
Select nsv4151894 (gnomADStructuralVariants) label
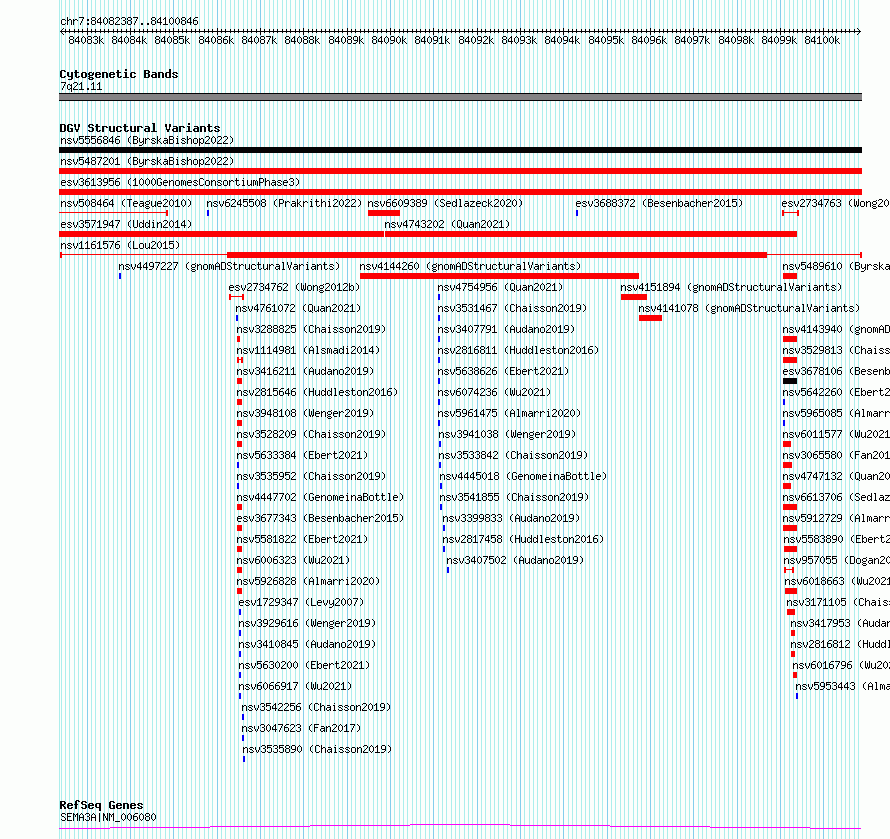pyautogui.click(x=731, y=287)
